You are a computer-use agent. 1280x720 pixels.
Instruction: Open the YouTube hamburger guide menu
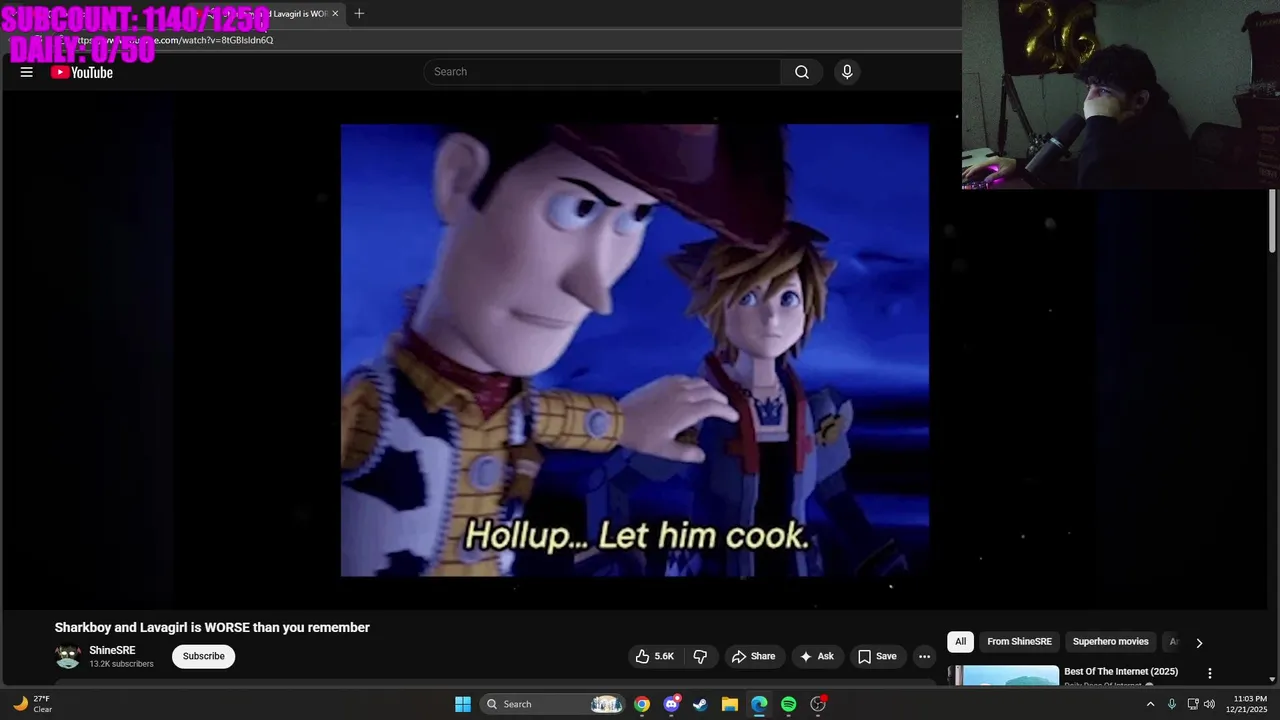click(x=27, y=72)
